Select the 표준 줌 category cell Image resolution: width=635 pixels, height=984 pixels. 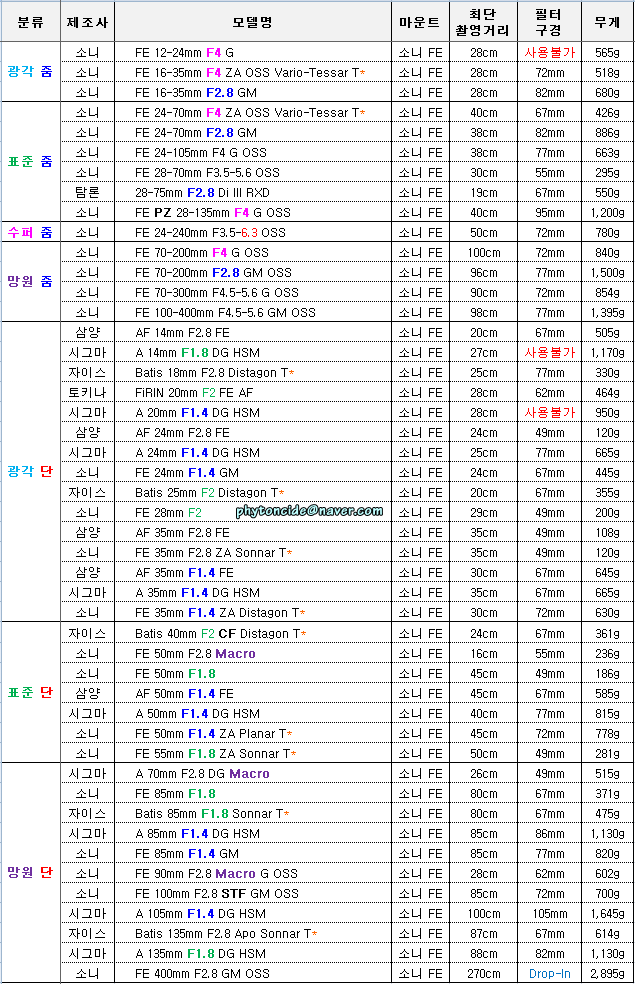(x=30, y=162)
